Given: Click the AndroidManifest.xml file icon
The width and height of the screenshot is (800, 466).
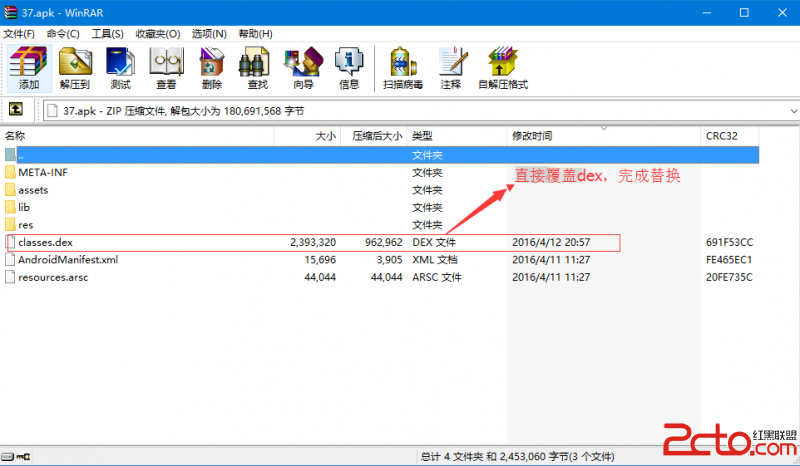Looking at the screenshot, I should click(x=10, y=259).
